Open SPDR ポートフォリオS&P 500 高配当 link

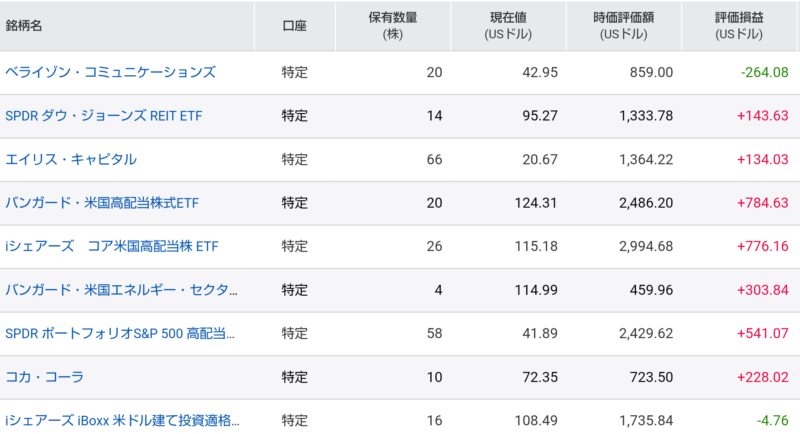120,334
